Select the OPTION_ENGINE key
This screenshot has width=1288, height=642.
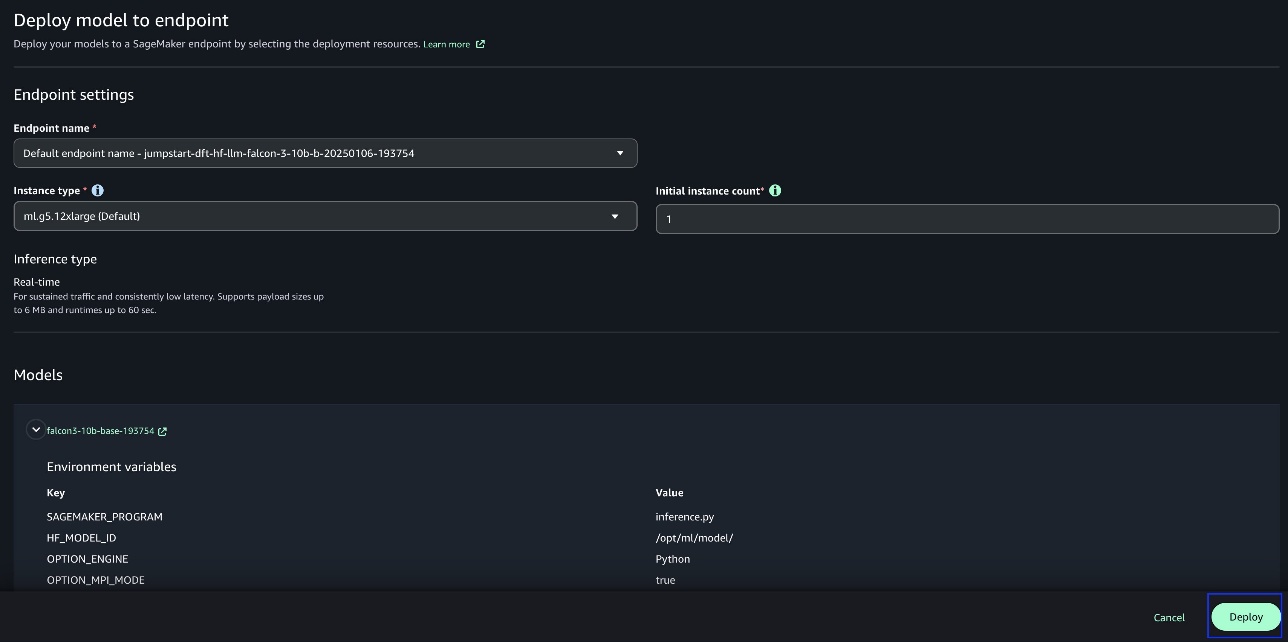coord(87,559)
